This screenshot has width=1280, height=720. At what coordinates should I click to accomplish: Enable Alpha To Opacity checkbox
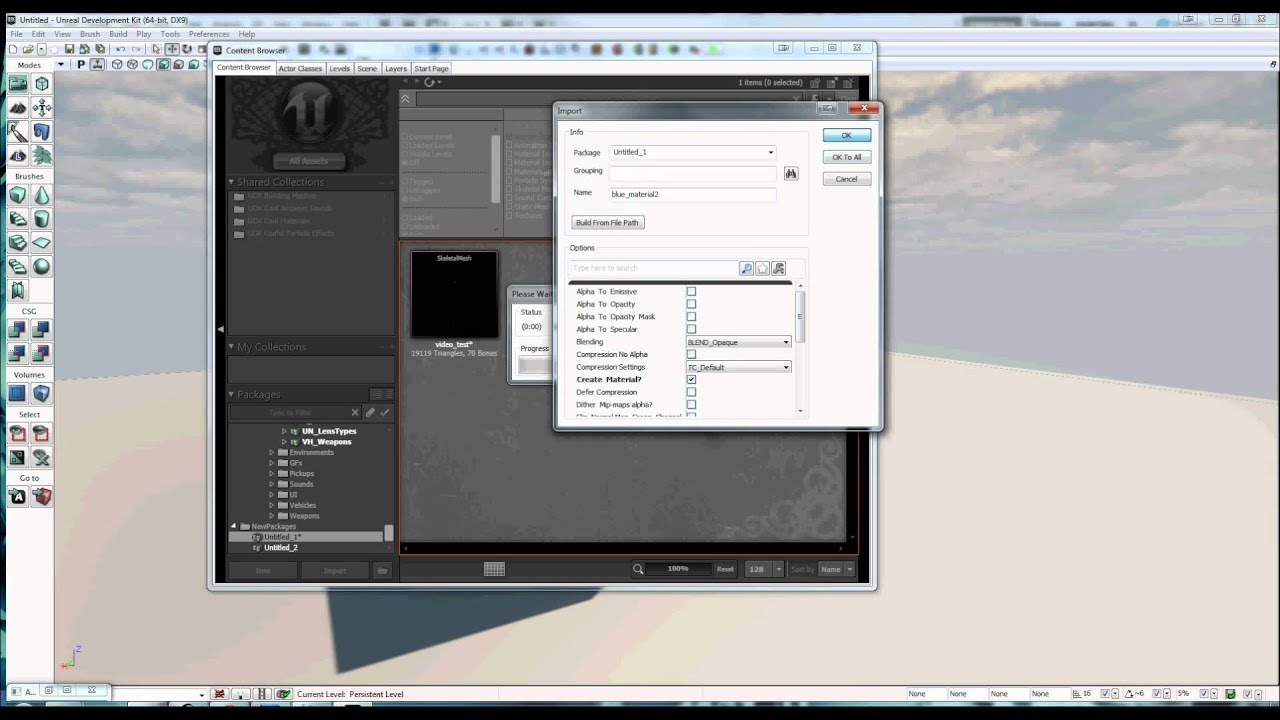tap(691, 304)
